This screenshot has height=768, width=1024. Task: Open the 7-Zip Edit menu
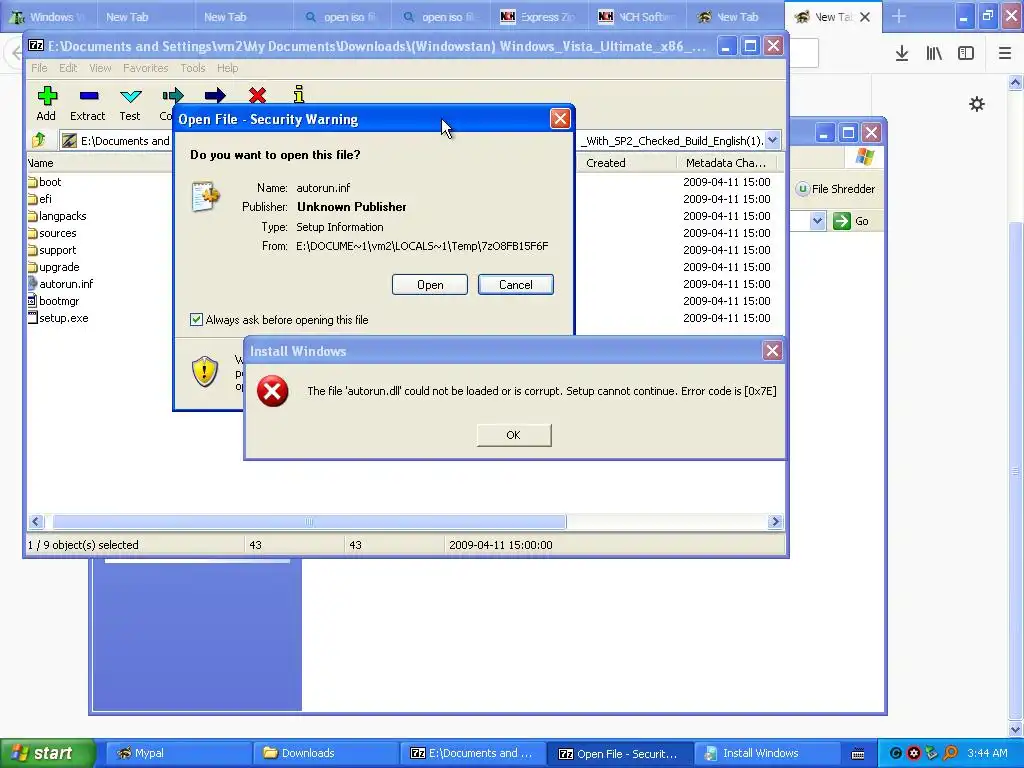pos(68,68)
